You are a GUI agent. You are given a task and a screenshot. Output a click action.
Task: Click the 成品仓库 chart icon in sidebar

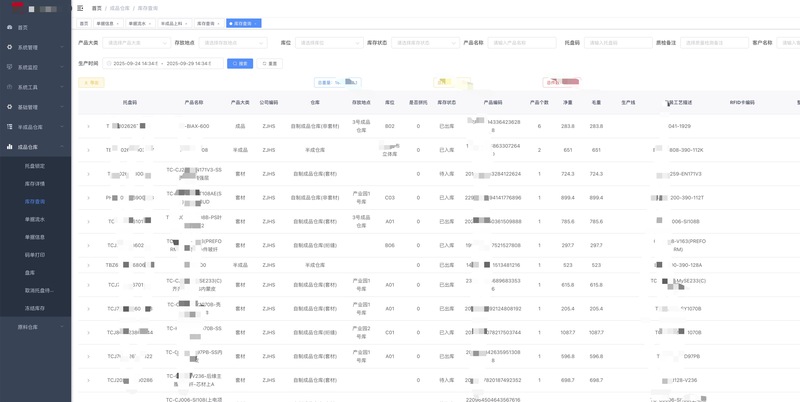click(x=10, y=147)
